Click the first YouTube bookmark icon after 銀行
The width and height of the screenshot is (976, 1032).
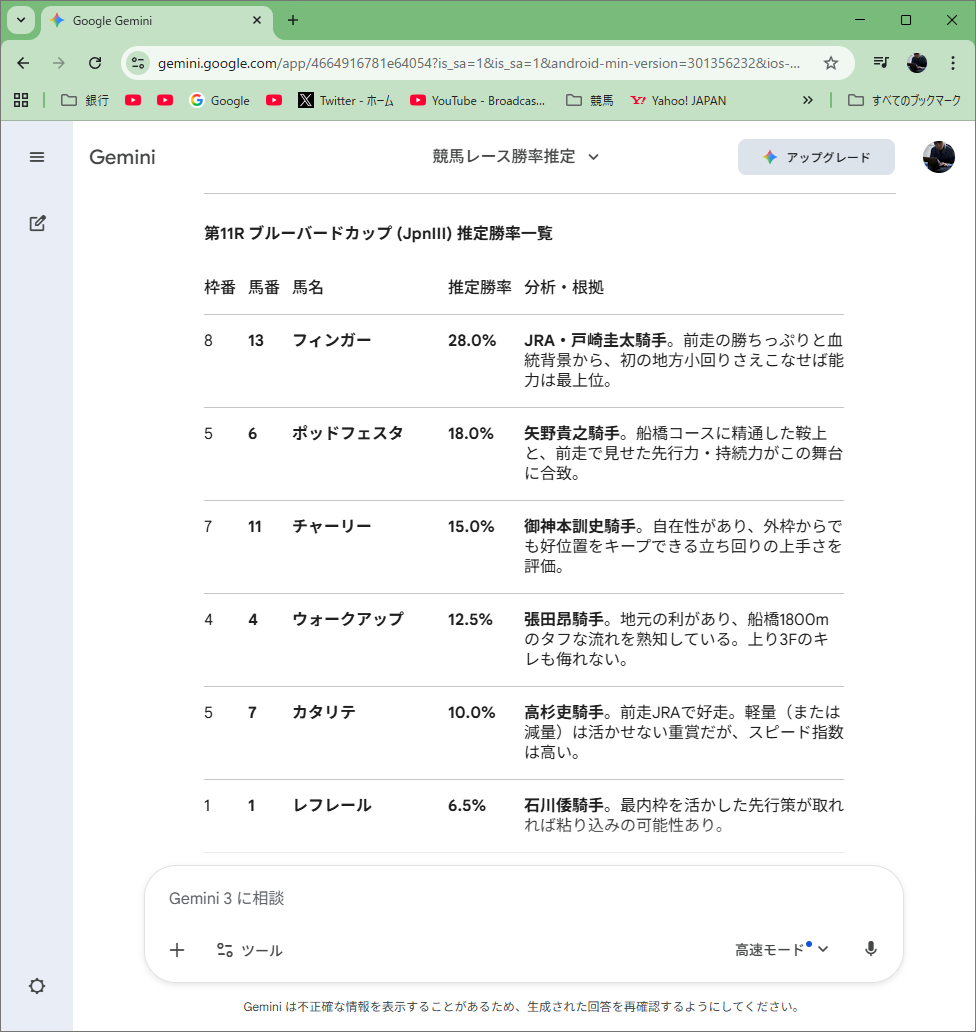133,100
